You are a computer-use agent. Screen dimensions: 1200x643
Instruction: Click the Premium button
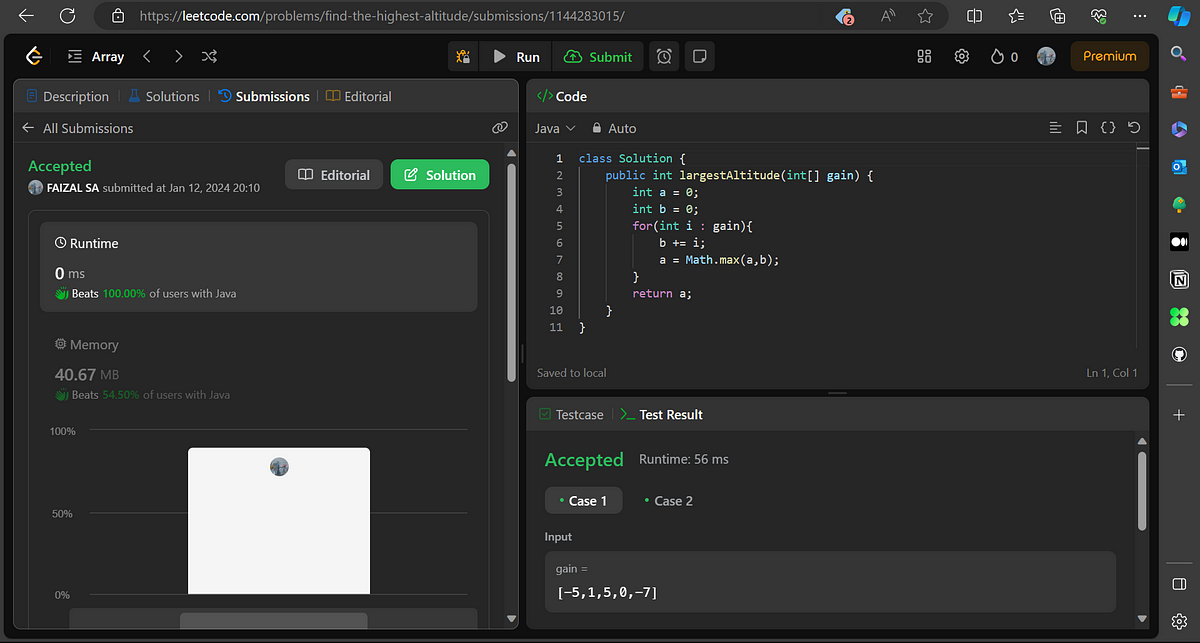tap(1109, 57)
